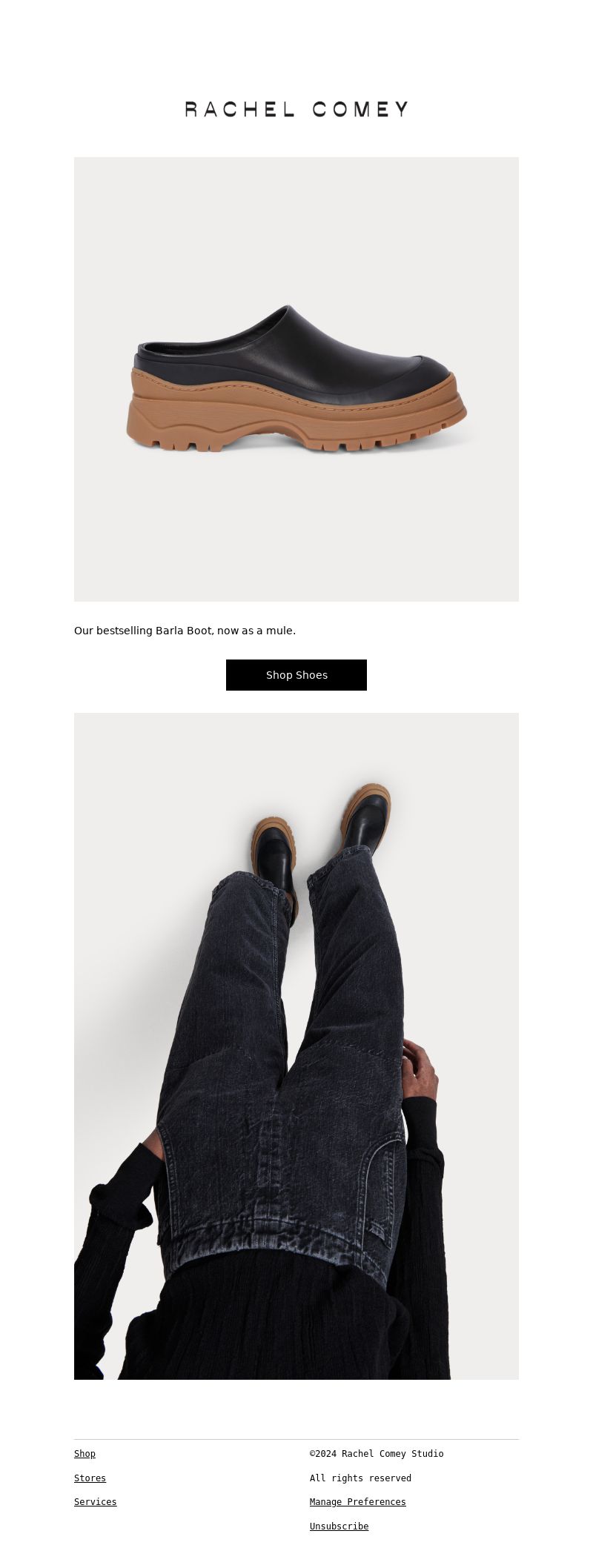Click Manage Preferences link
593x1568 pixels.
pyautogui.click(x=358, y=1502)
